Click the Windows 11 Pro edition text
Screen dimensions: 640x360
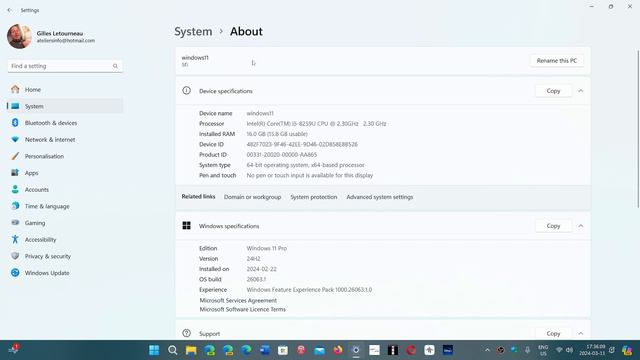point(267,248)
